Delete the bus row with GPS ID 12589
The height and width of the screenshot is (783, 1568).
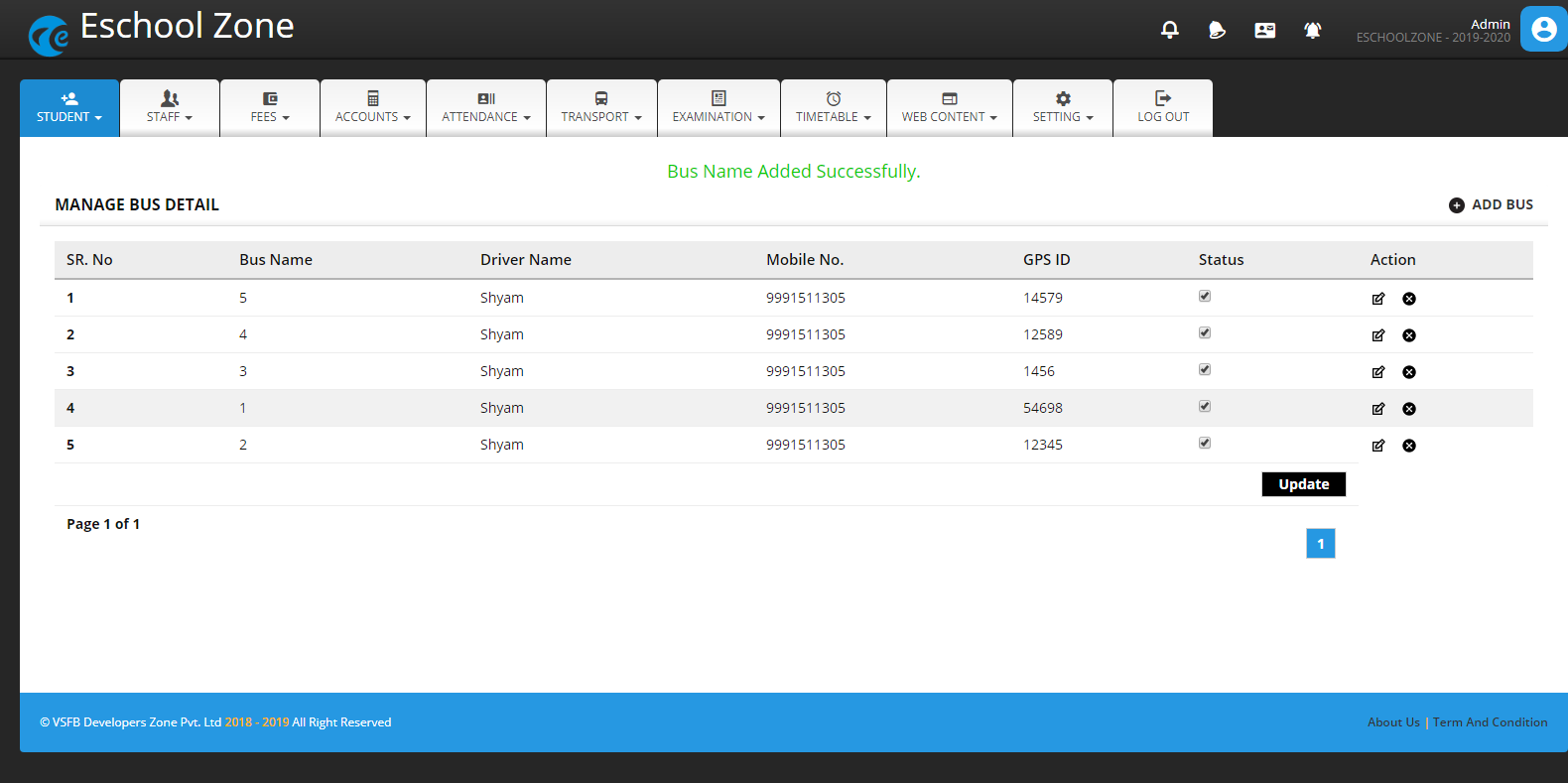click(1409, 335)
